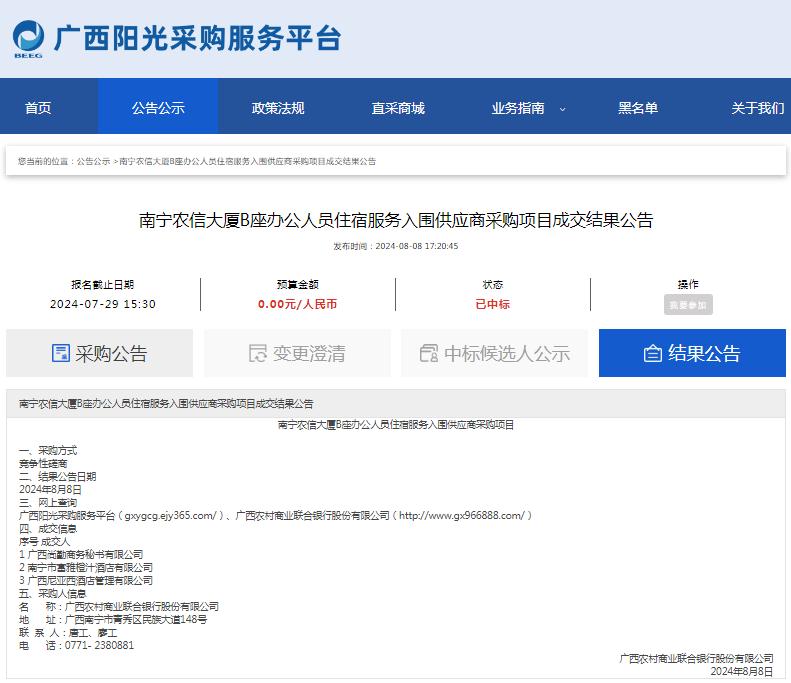This screenshot has height=683, width=791.
Task: Click the http://www.gx966888.com/ URL text
Action: 462,516
